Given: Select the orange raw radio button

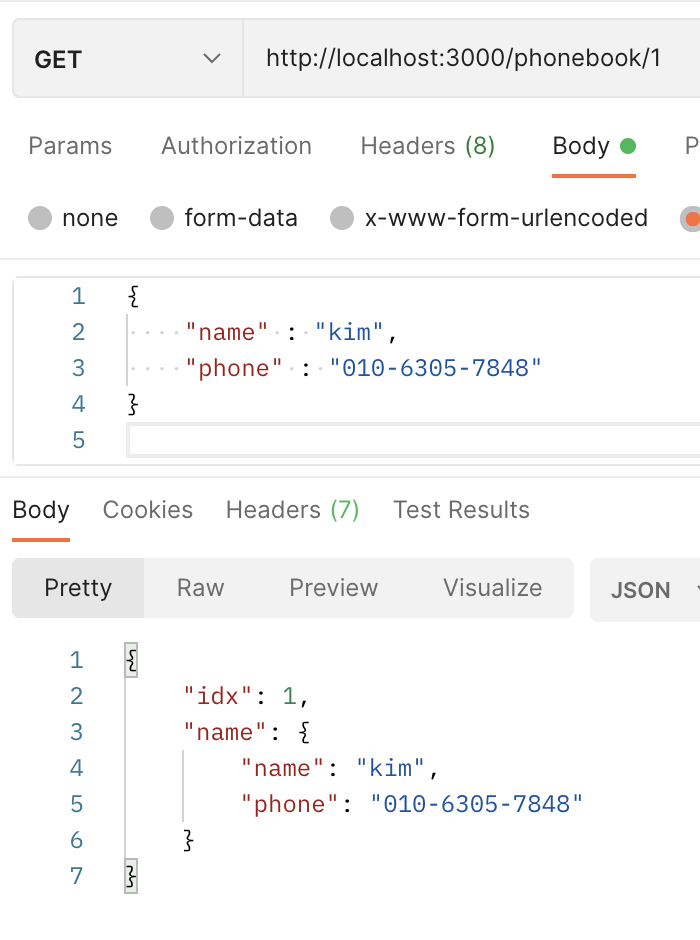Looking at the screenshot, I should [x=690, y=218].
